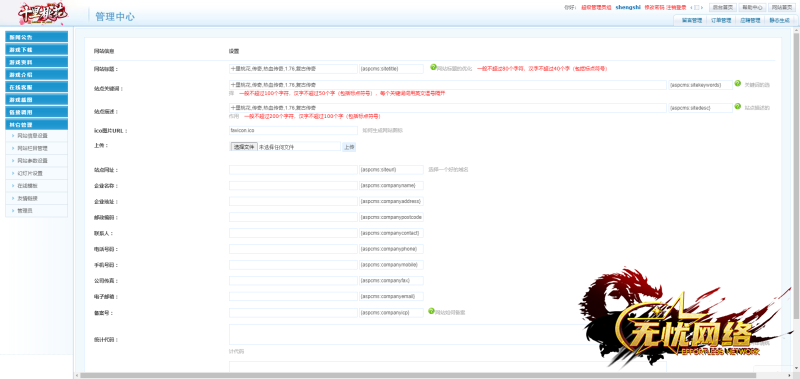Click the green help icon beside 网站标题 field
Image resolution: width=800 pixels, height=379 pixels.
[433, 67]
